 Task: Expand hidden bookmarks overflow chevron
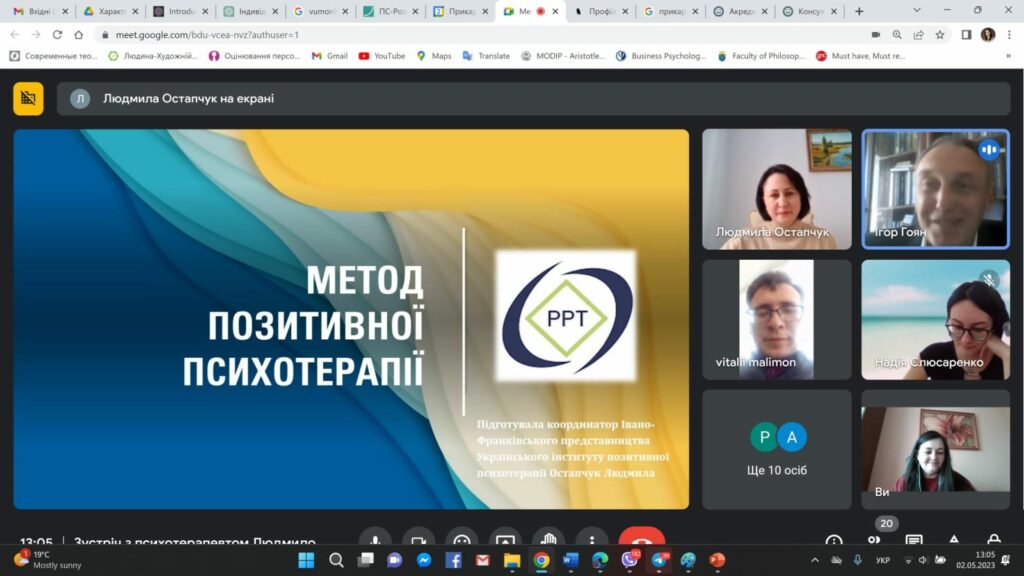click(1008, 56)
